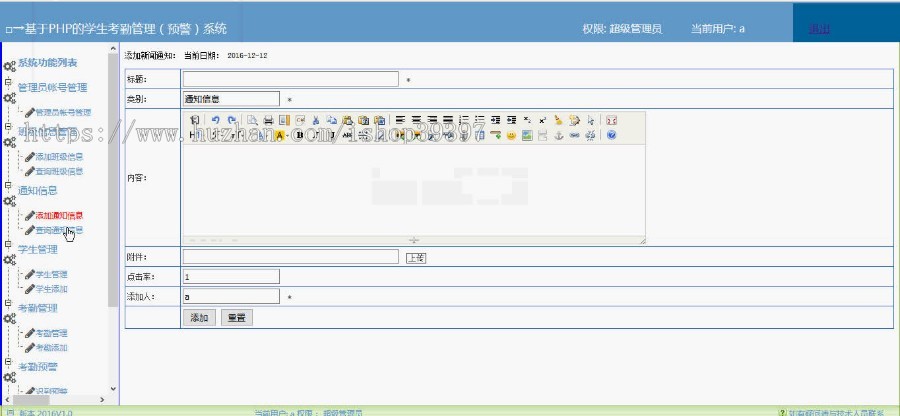Image resolution: width=900 pixels, height=416 pixels.
Task: Collapse the 通知信息 tree node
Action: coord(8,186)
